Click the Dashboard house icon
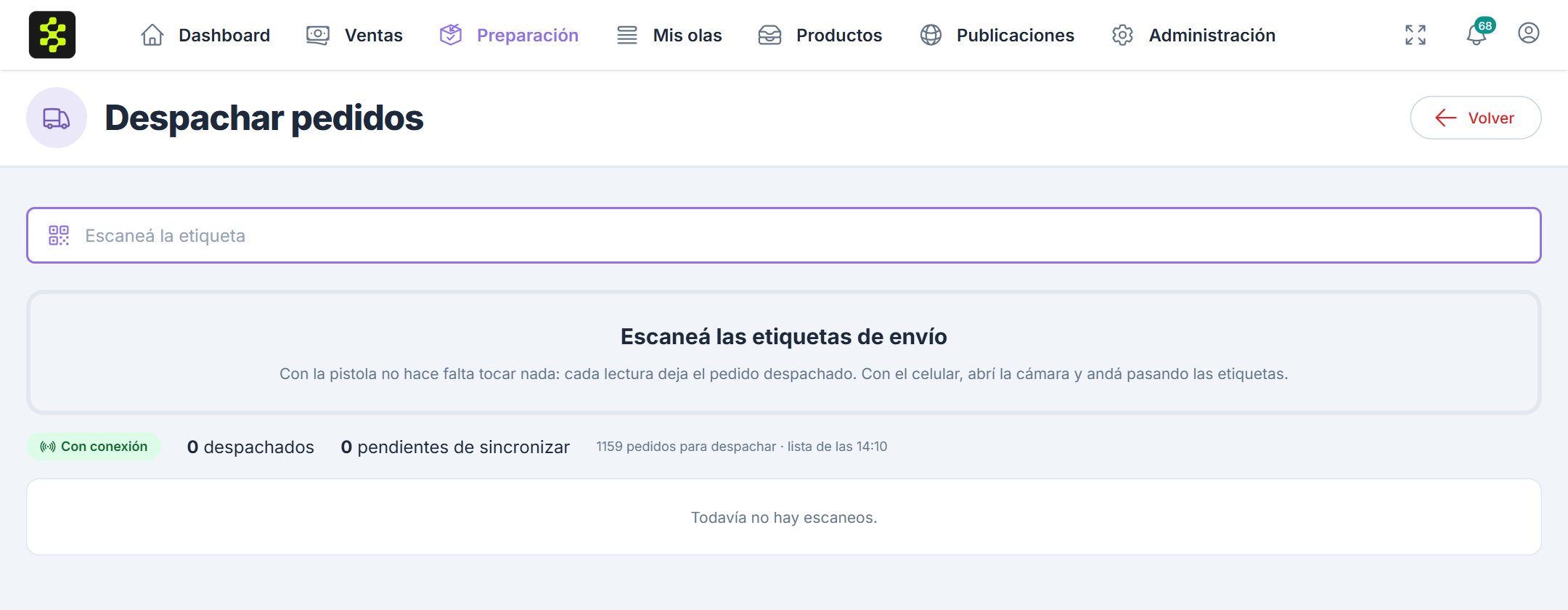Viewport: 1568px width, 610px height. coord(152,35)
